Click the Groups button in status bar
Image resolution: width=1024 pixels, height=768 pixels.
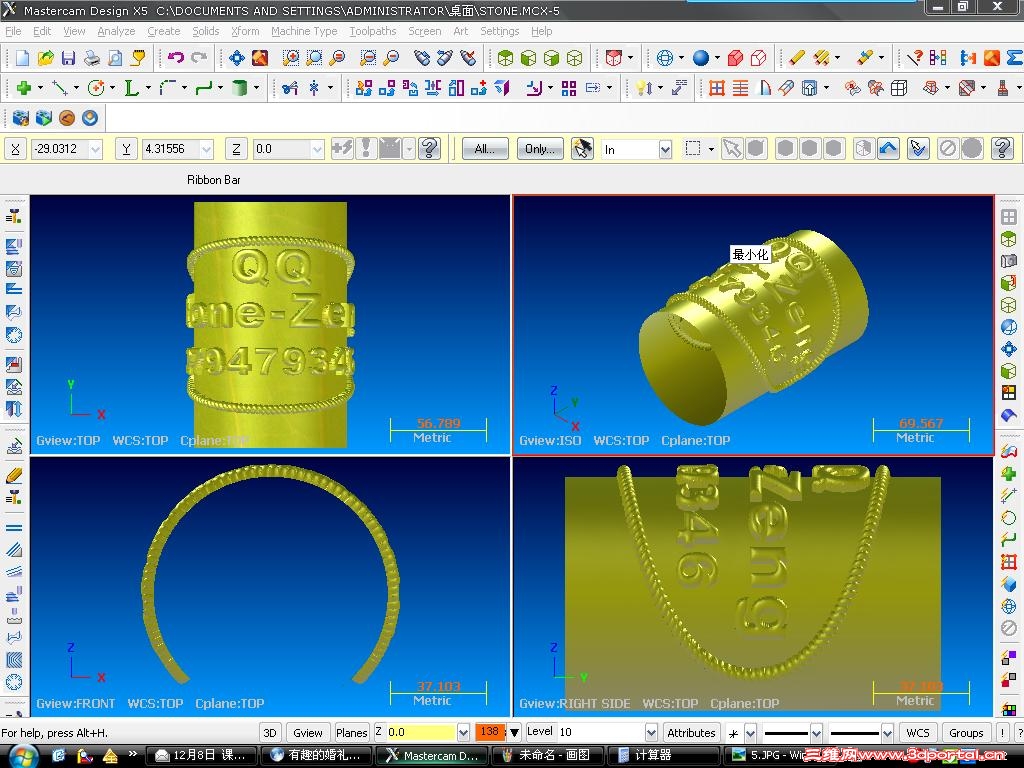click(966, 733)
